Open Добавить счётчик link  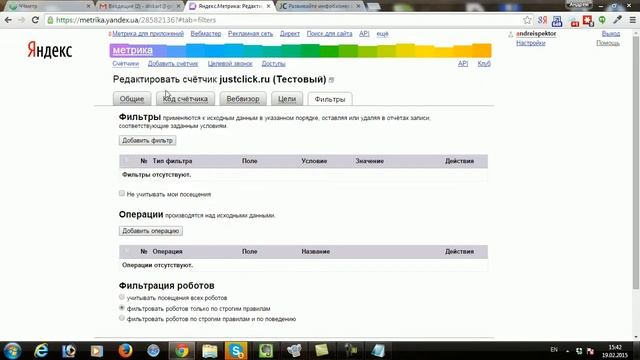[173, 64]
